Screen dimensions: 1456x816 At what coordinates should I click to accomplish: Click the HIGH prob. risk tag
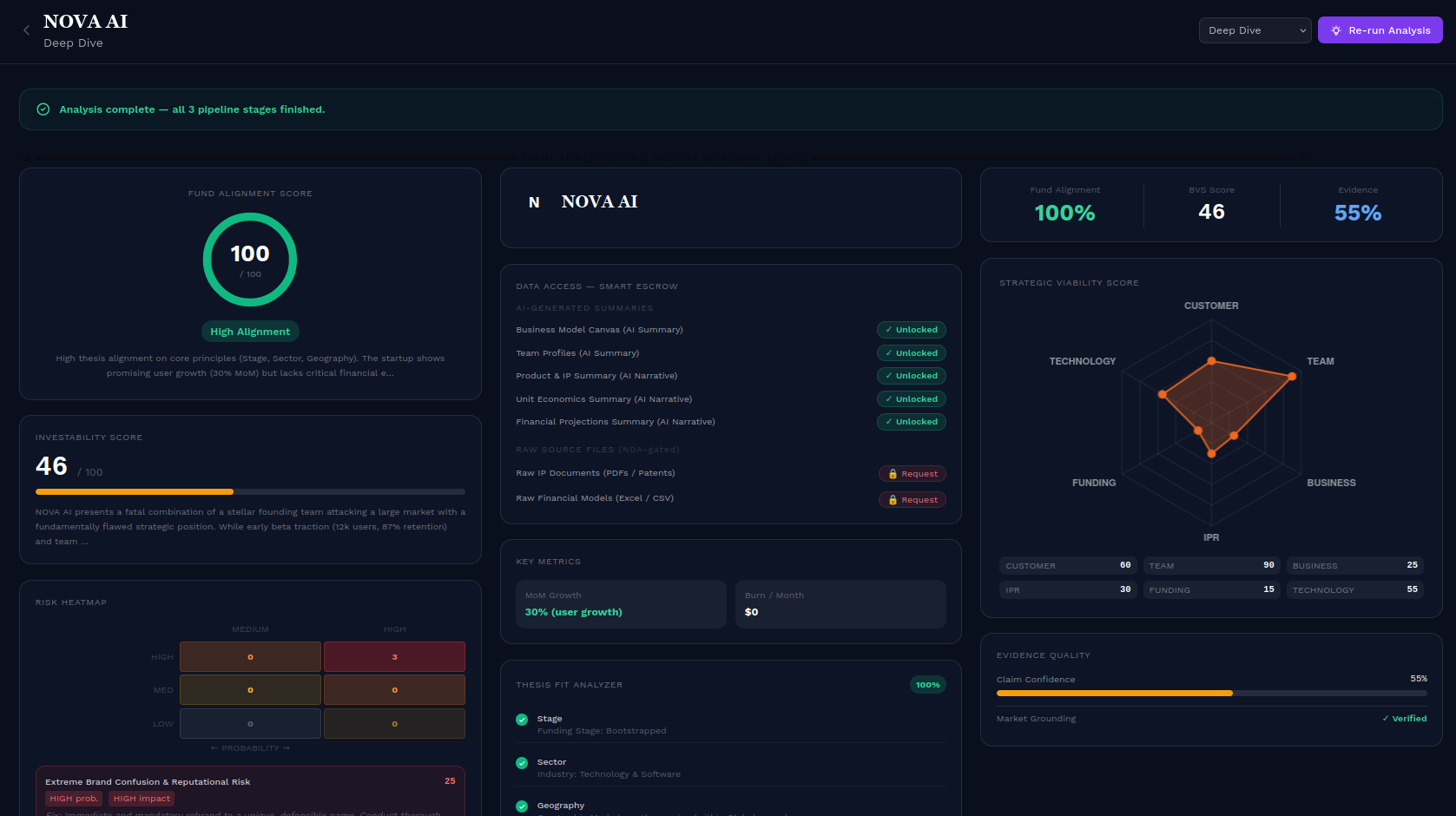click(74, 799)
